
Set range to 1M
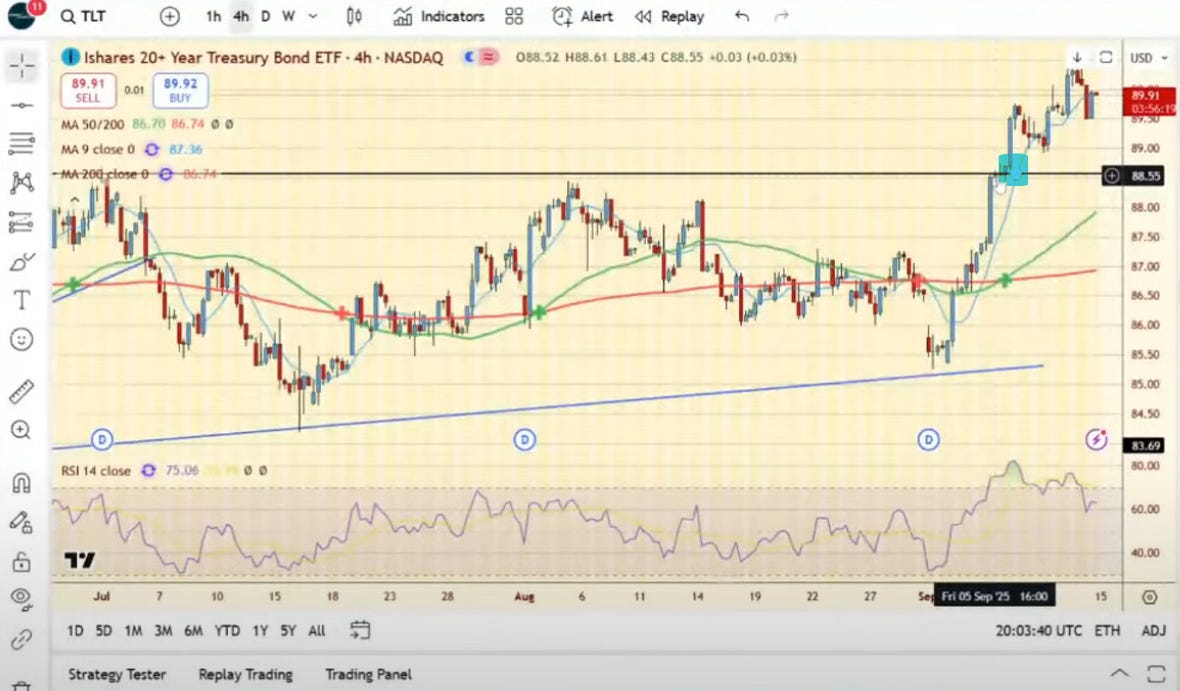click(x=133, y=631)
